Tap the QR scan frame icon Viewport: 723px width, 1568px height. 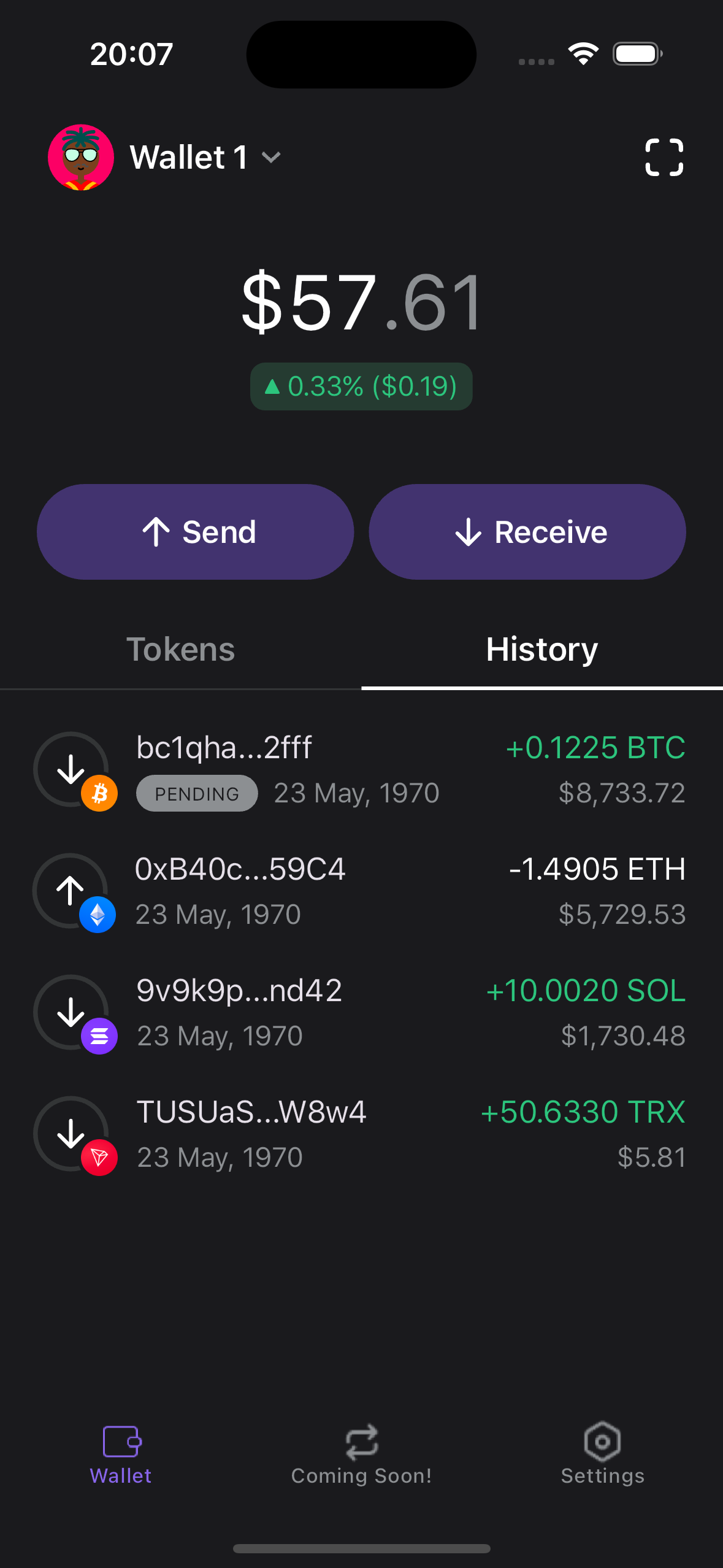[x=664, y=157]
